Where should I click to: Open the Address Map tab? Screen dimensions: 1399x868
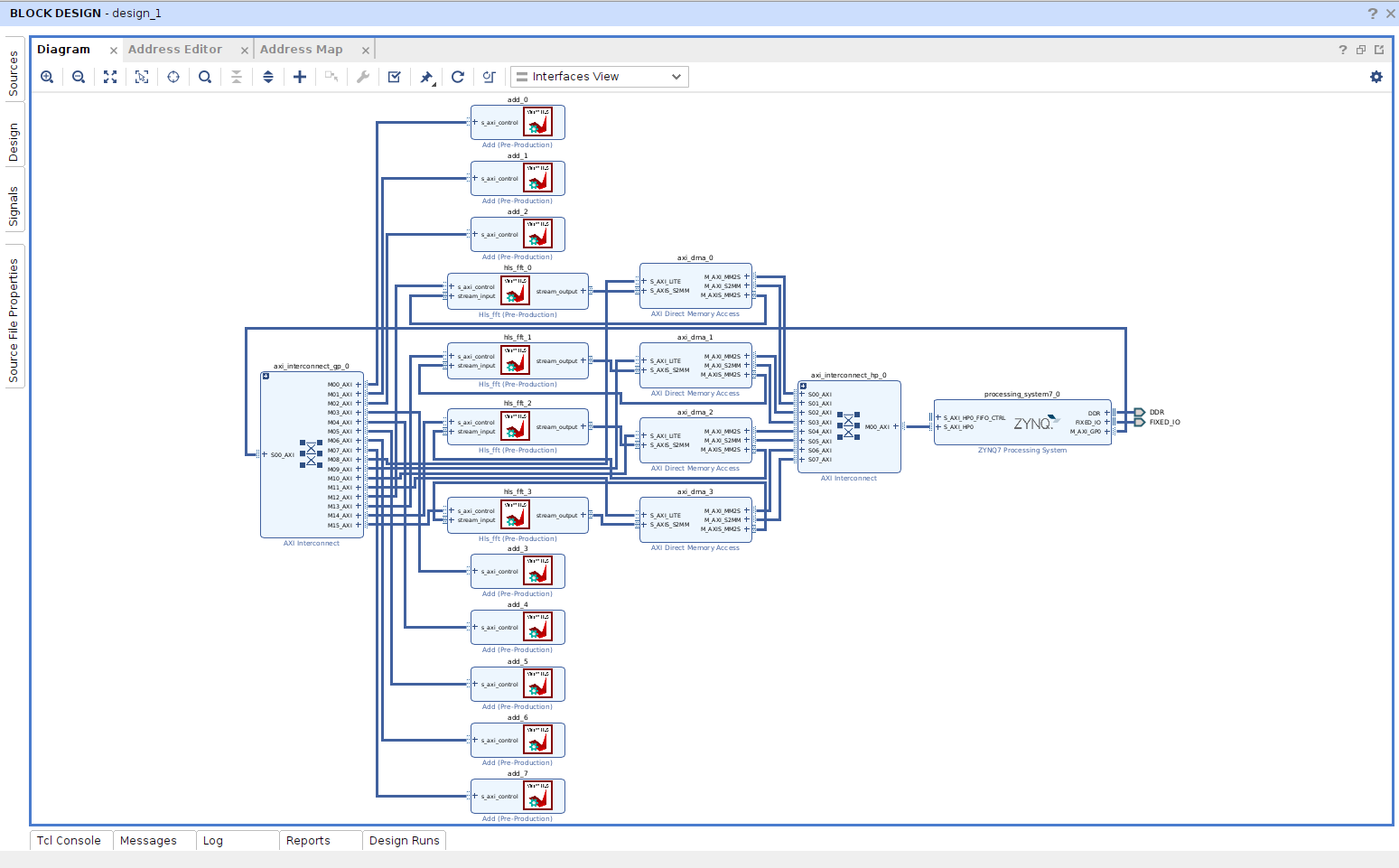302,49
